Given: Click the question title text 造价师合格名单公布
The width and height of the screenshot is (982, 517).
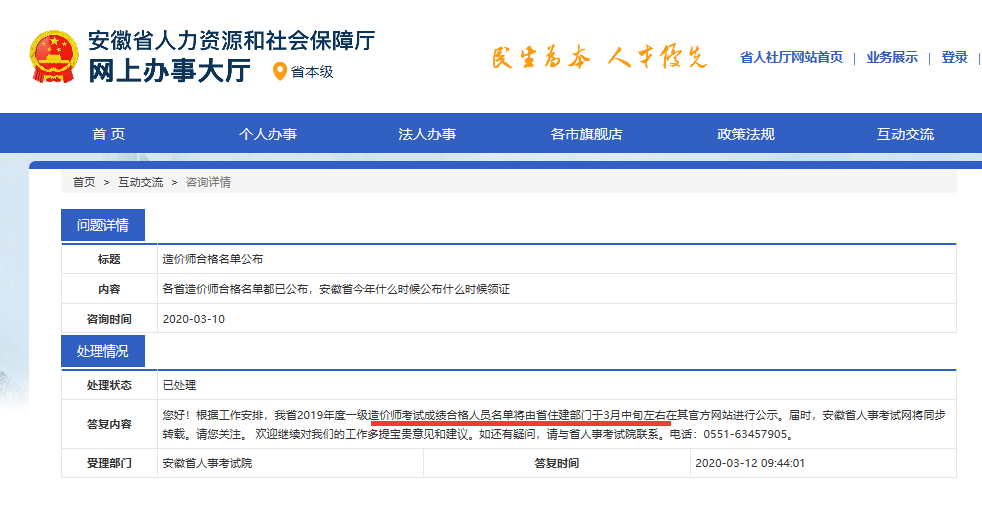Looking at the screenshot, I should point(213,259).
